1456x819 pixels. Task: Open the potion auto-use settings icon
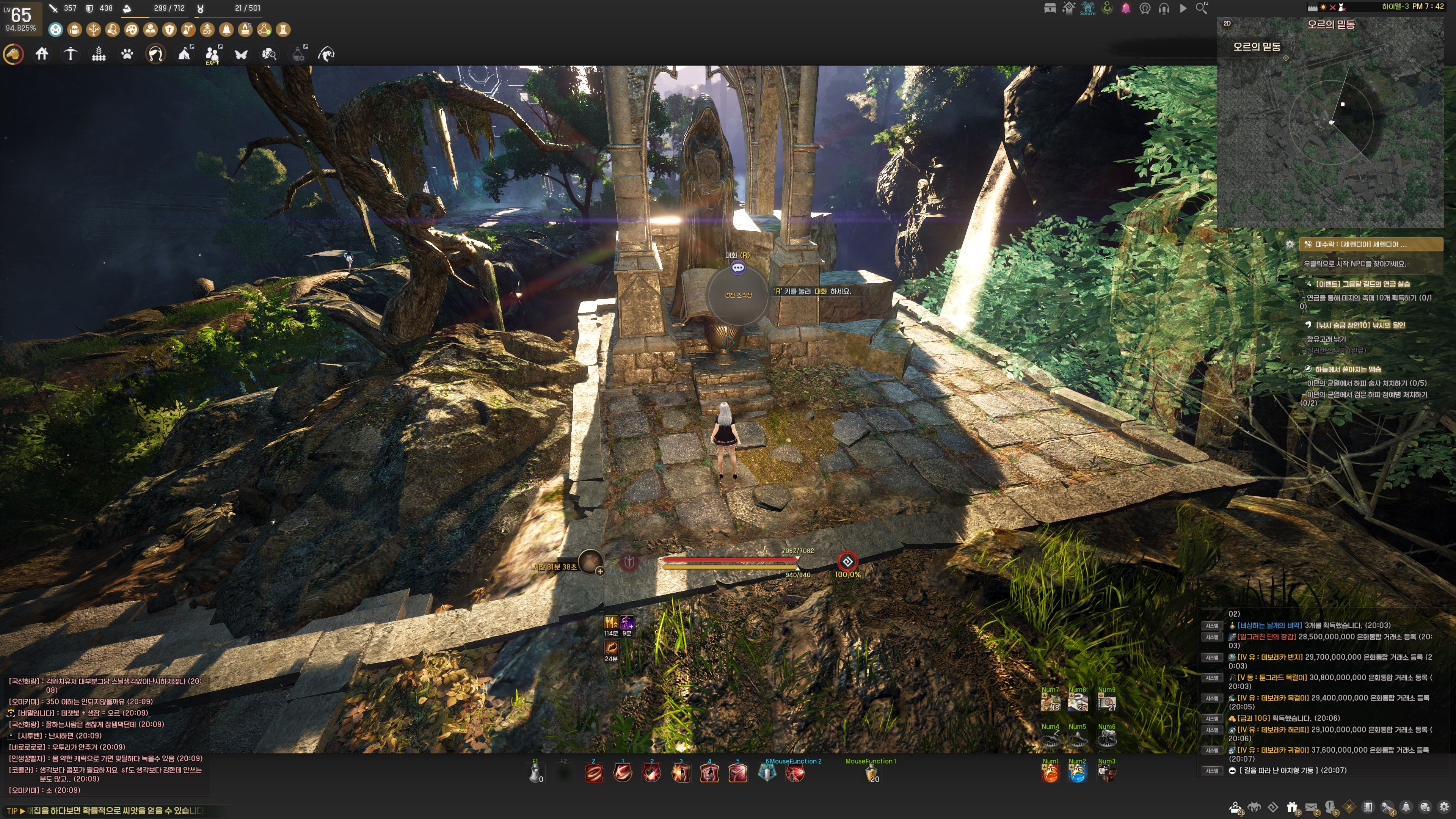pos(298,54)
